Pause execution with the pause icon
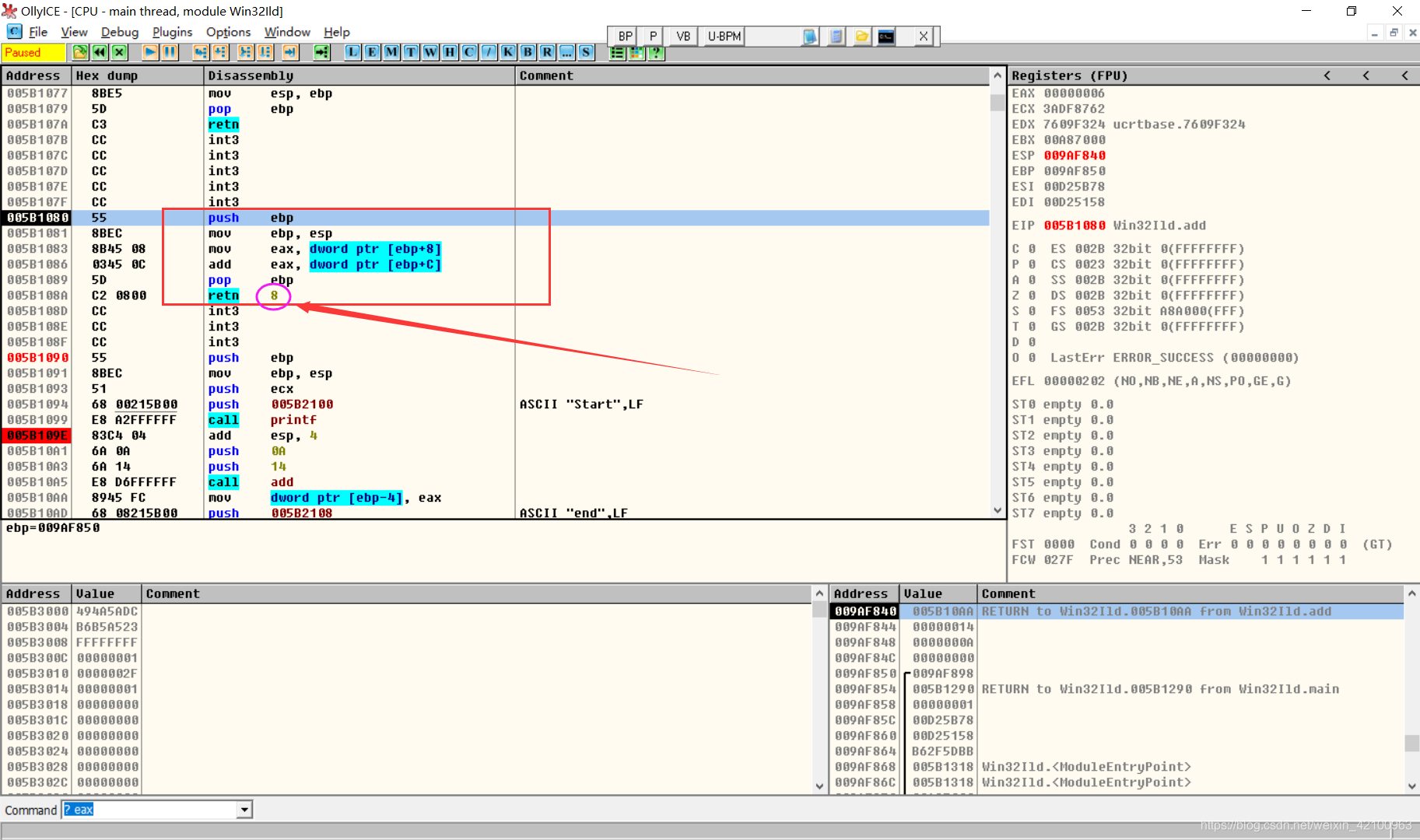This screenshot has height=840, width=1420. [x=170, y=52]
